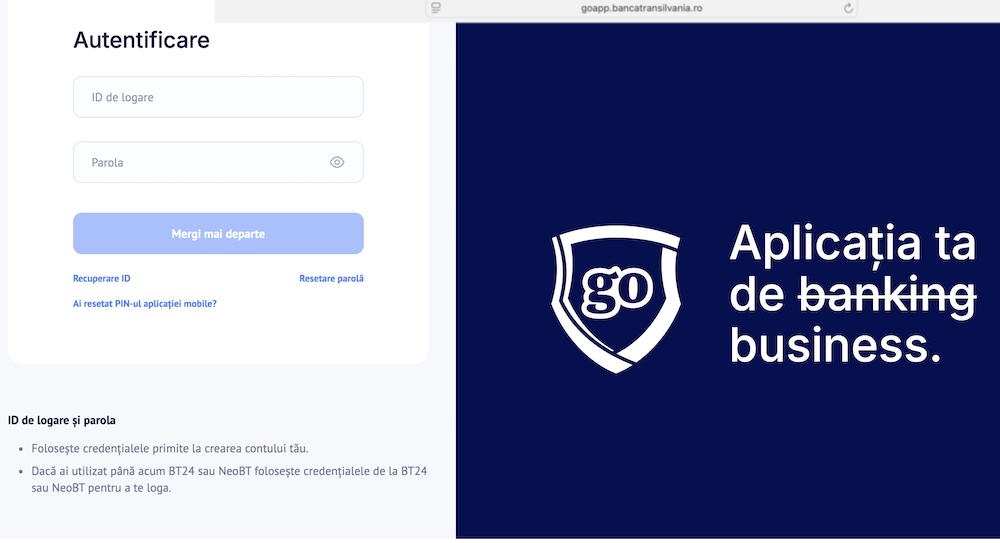1000x543 pixels.
Task: Open the reader/page menu icon in address bar
Action: (435, 8)
